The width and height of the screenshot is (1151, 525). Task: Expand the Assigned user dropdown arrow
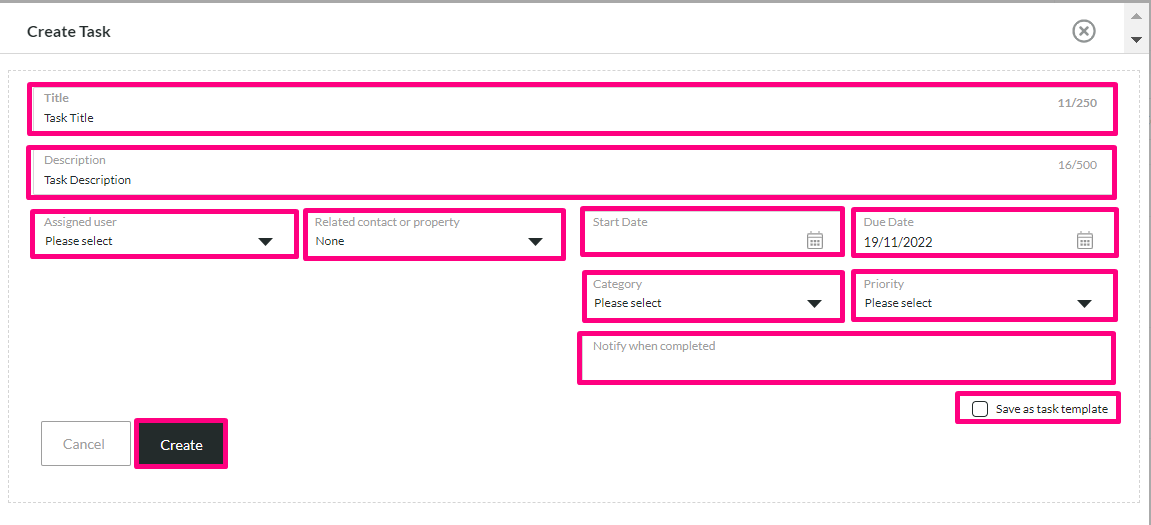coord(266,242)
